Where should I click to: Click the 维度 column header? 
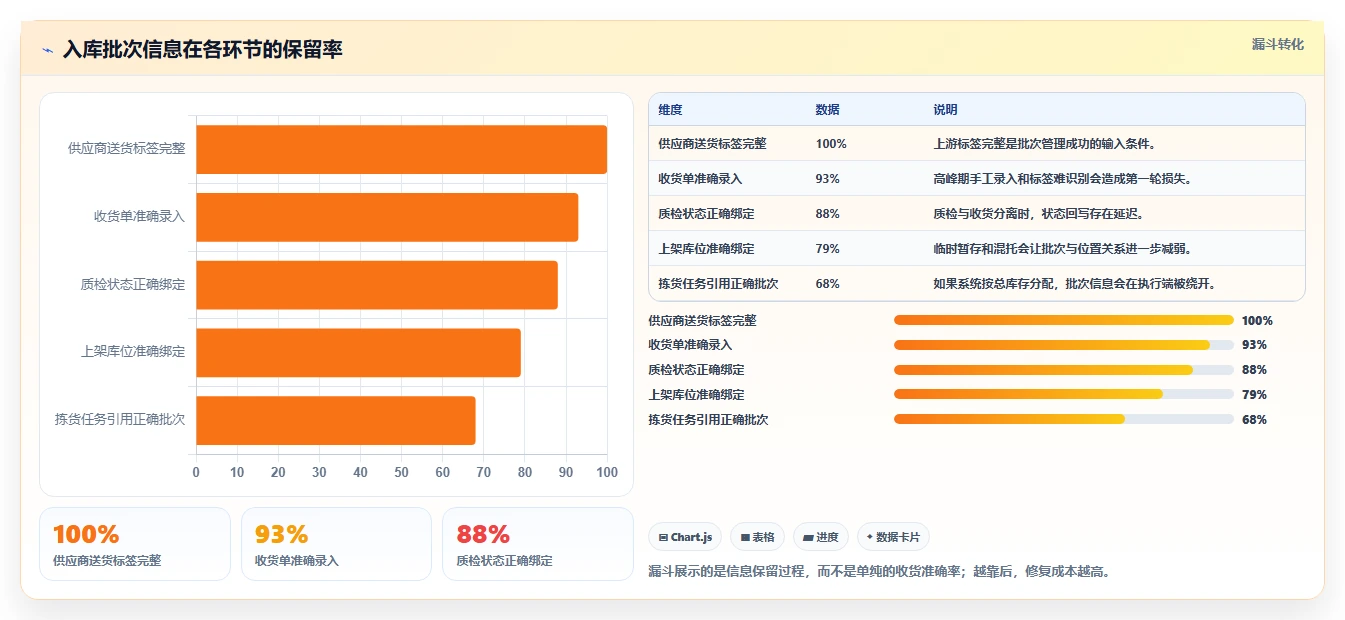pyautogui.click(x=670, y=110)
